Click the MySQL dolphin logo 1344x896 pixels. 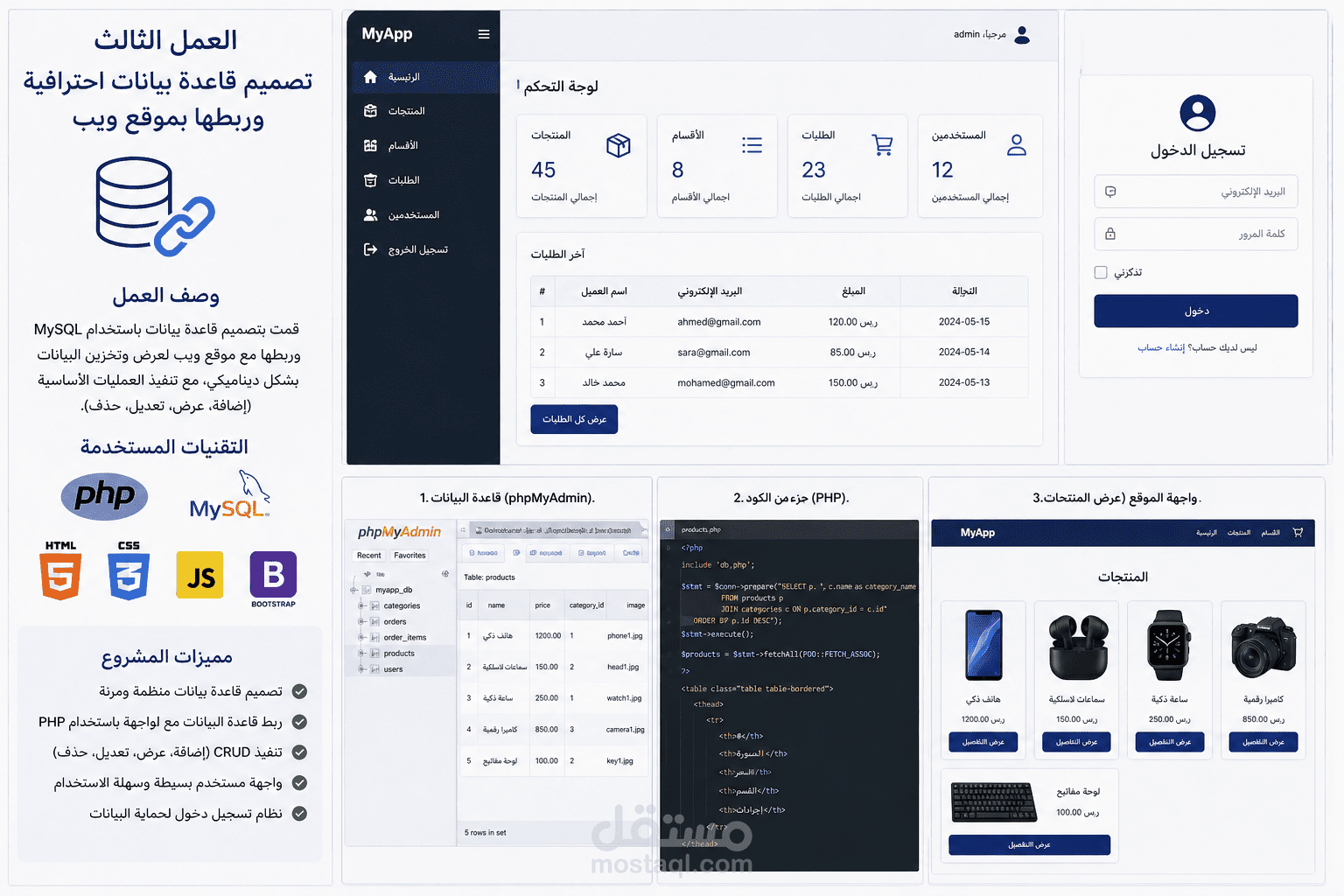230,496
